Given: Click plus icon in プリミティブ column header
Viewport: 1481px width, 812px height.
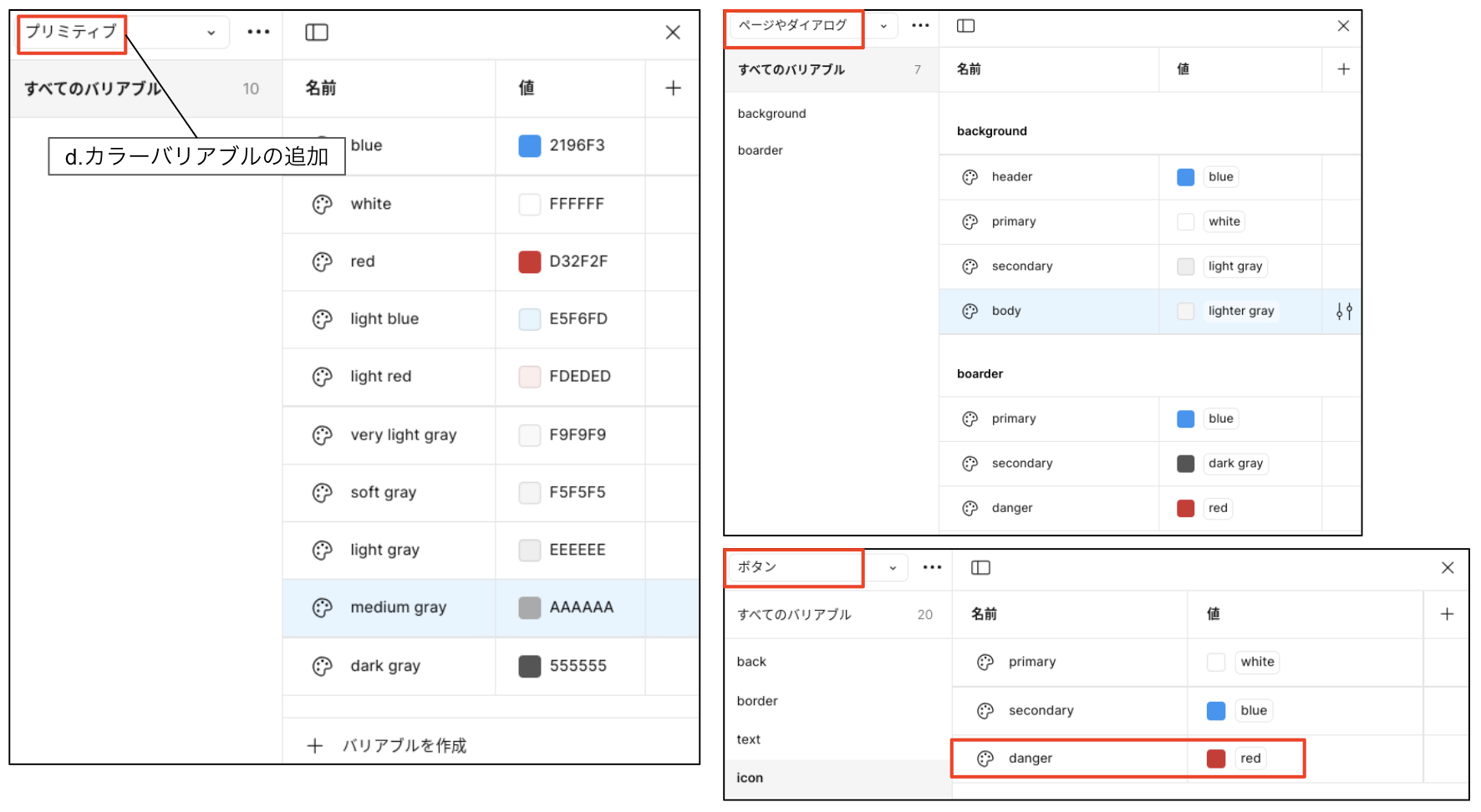Looking at the screenshot, I should (673, 89).
